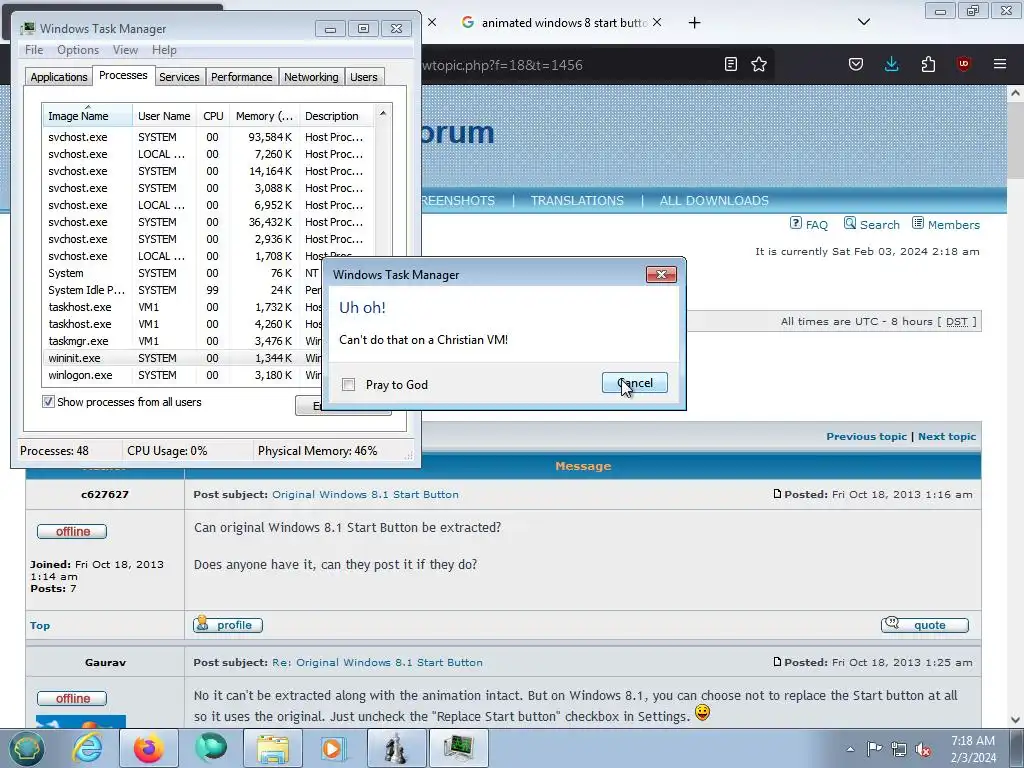Click the quote button on c627627's post
Viewport: 1024px width, 768px height.
pos(925,625)
